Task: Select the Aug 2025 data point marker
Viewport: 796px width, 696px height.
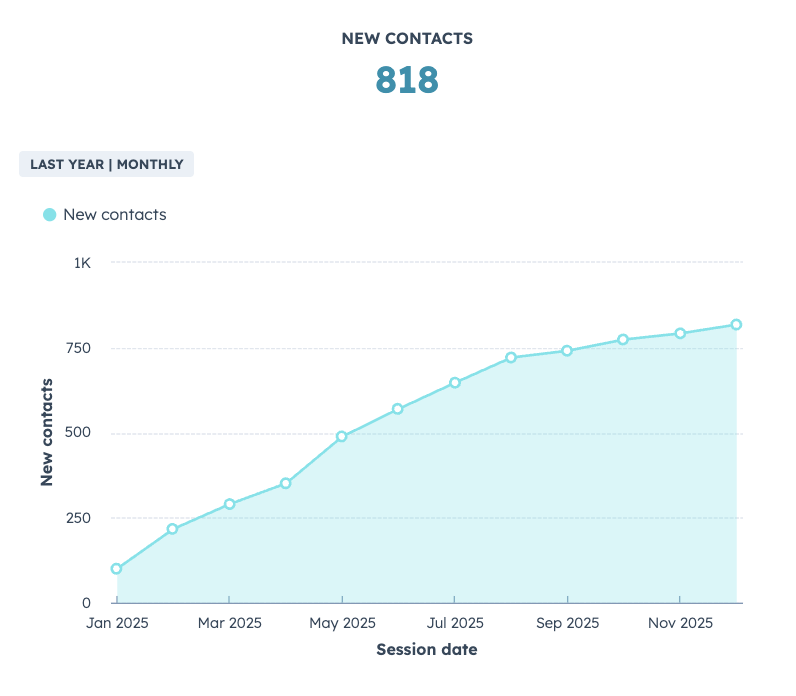Action: point(511,358)
